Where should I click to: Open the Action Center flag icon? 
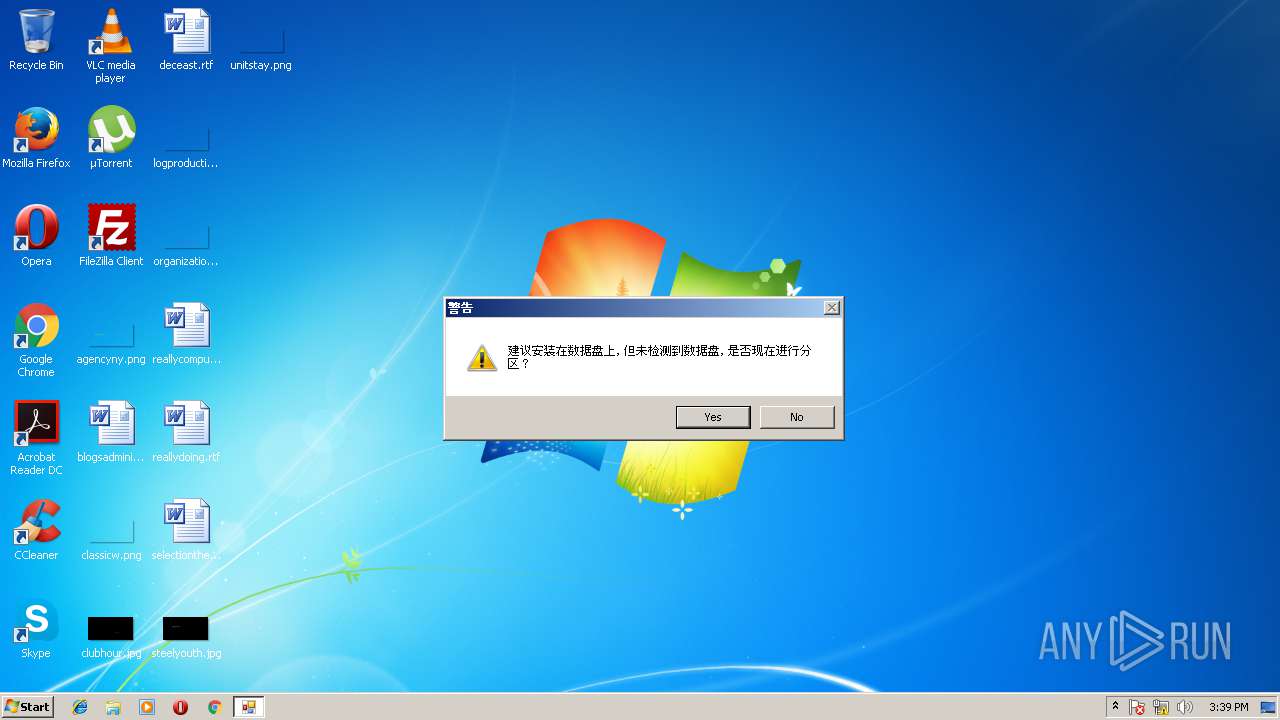tap(1137, 707)
